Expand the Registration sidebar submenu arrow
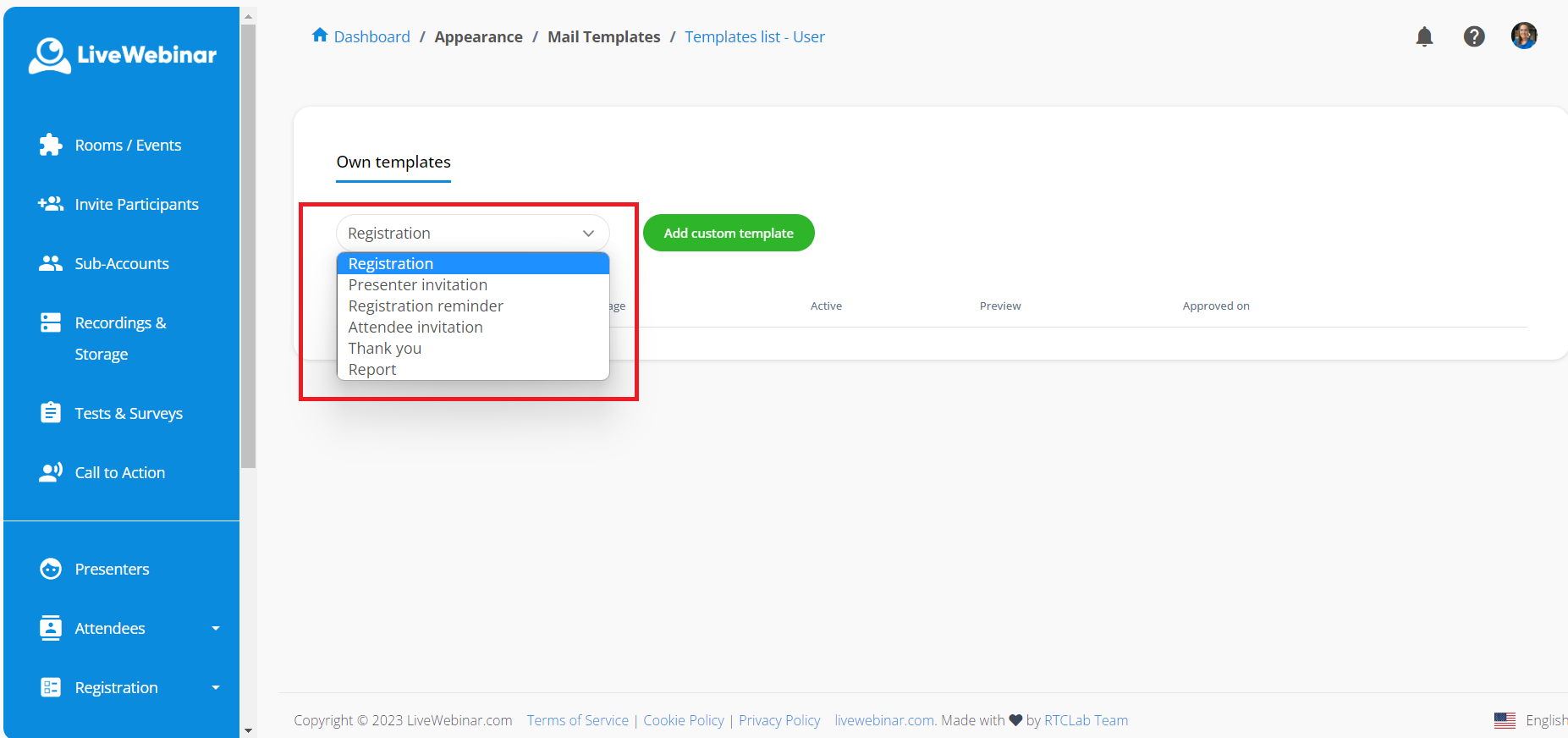Viewport: 1568px width, 738px height. coord(216,687)
